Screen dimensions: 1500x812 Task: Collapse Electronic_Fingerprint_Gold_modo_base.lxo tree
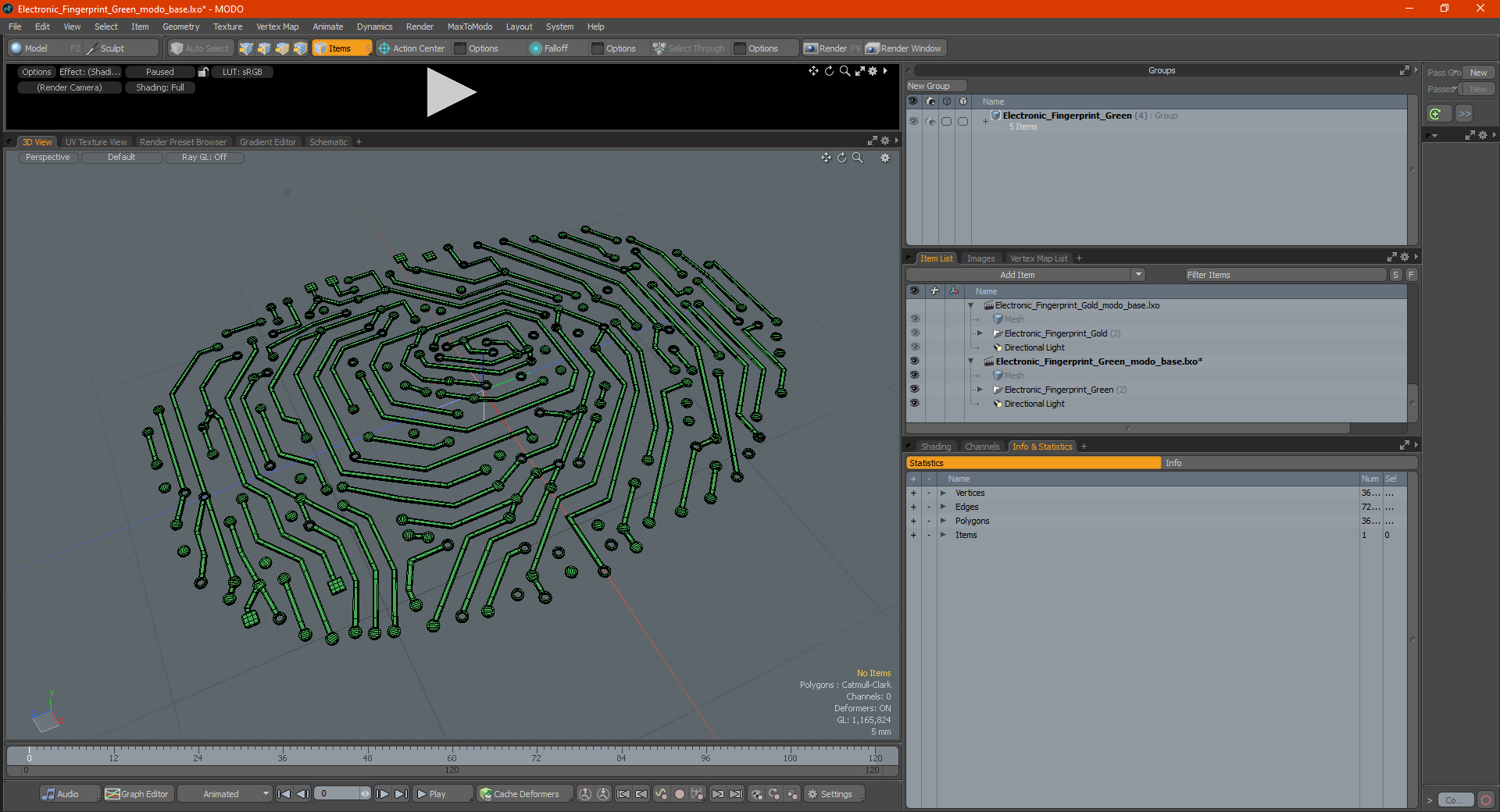tap(971, 305)
